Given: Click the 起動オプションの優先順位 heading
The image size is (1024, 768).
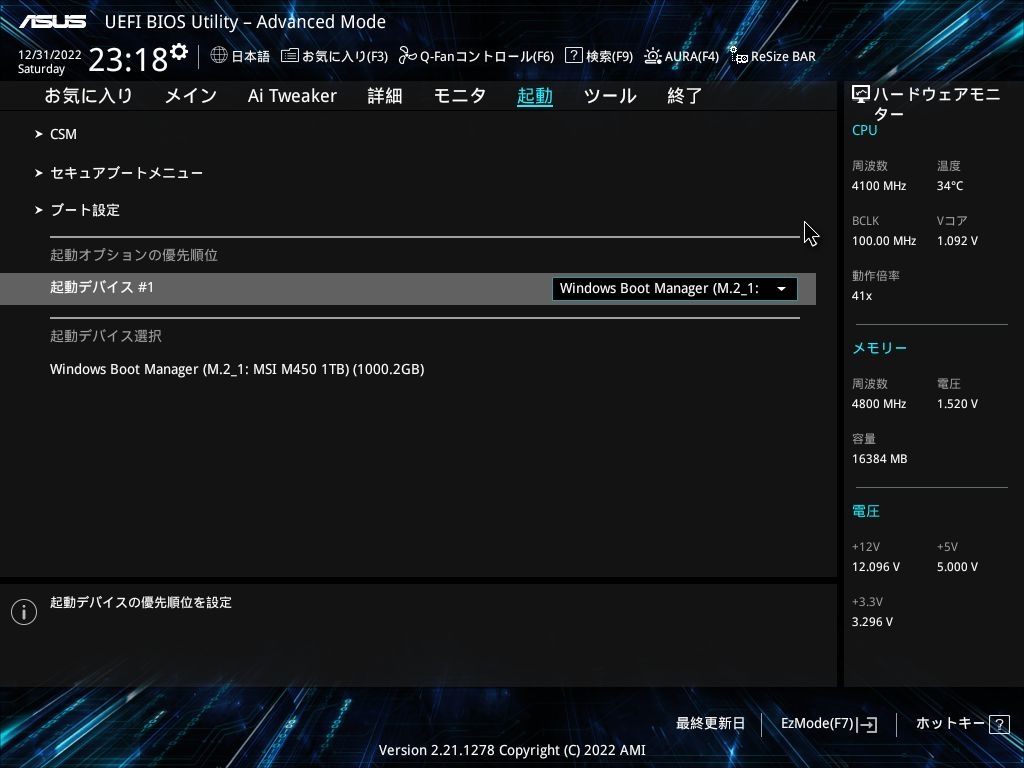Looking at the screenshot, I should click(134, 255).
